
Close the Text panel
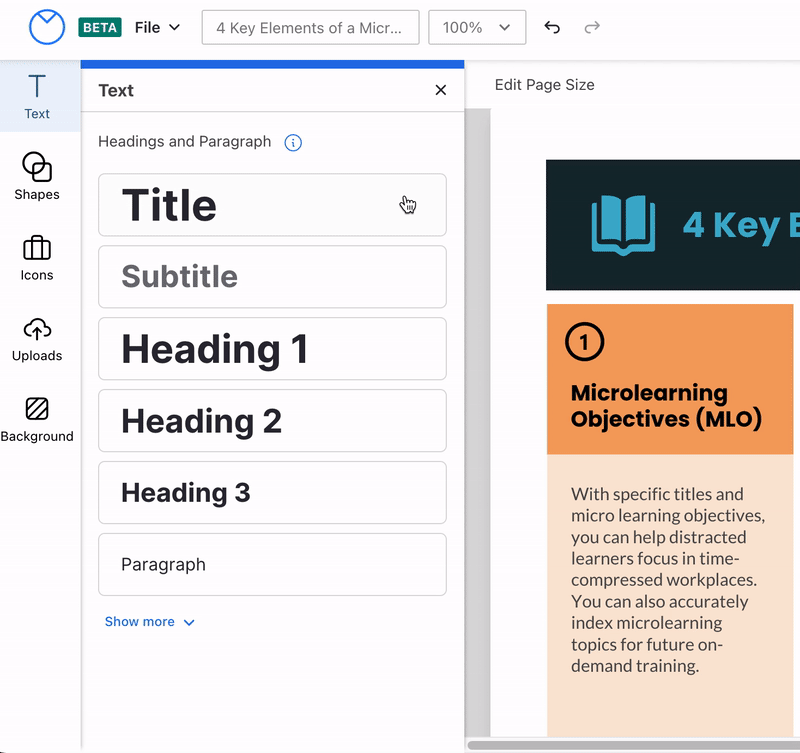click(x=440, y=90)
